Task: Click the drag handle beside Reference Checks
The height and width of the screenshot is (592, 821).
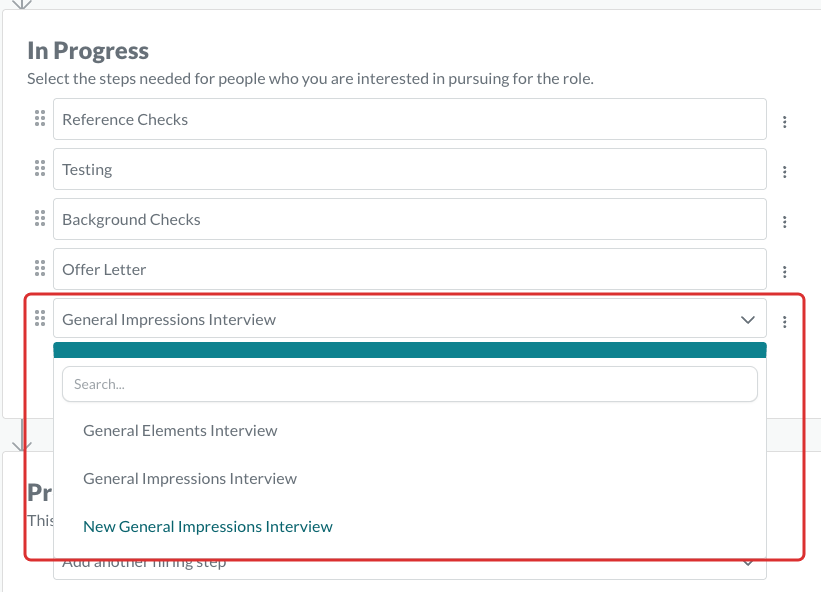Action: click(40, 118)
